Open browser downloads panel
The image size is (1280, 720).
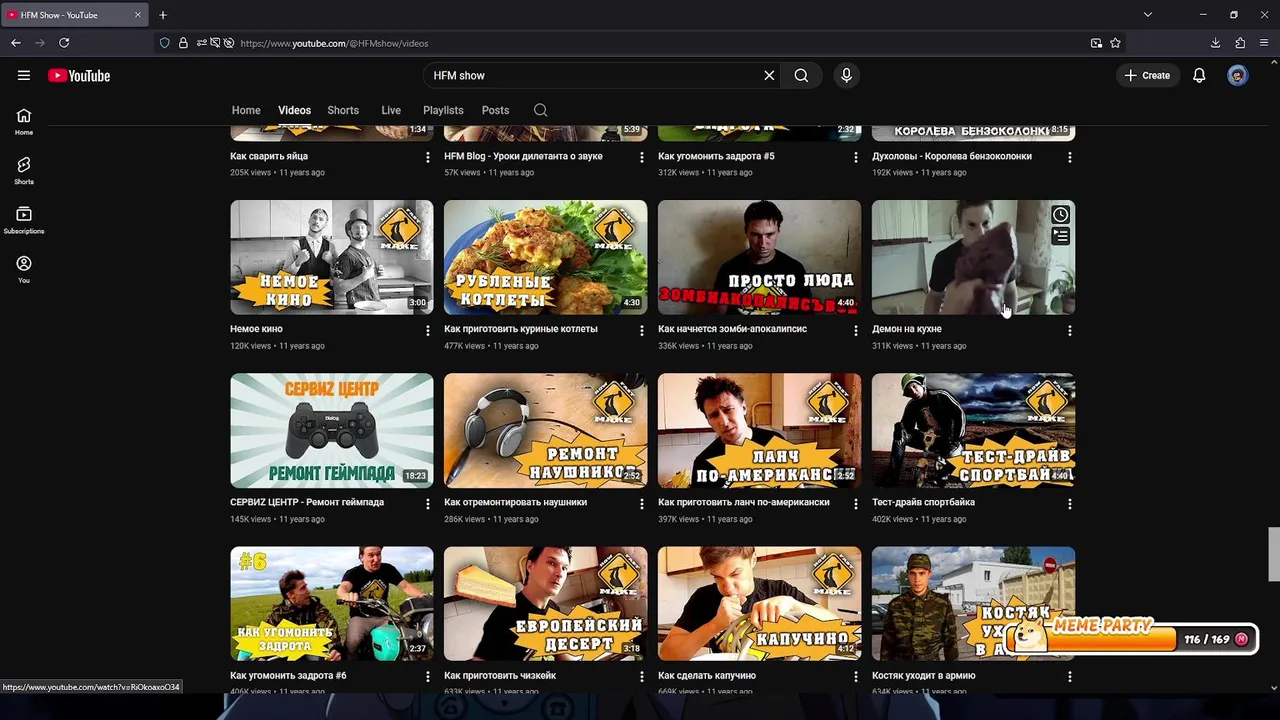[x=1215, y=43]
